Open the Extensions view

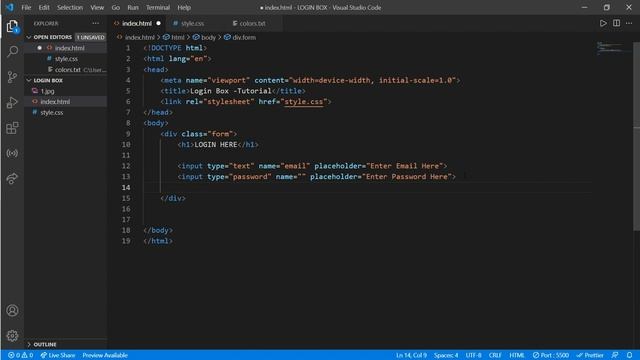pos(12,128)
